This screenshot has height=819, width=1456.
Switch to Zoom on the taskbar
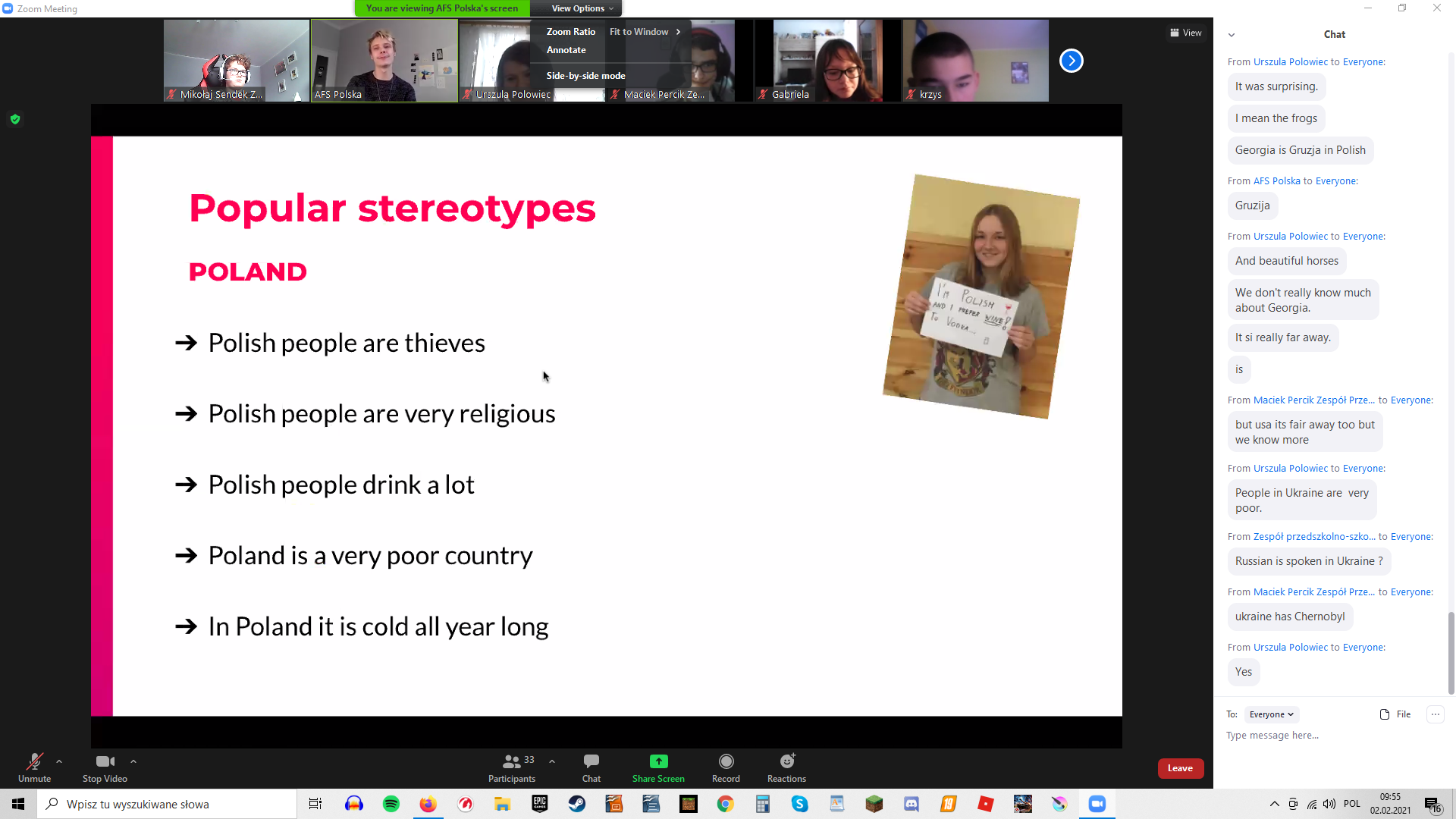pos(1097,804)
